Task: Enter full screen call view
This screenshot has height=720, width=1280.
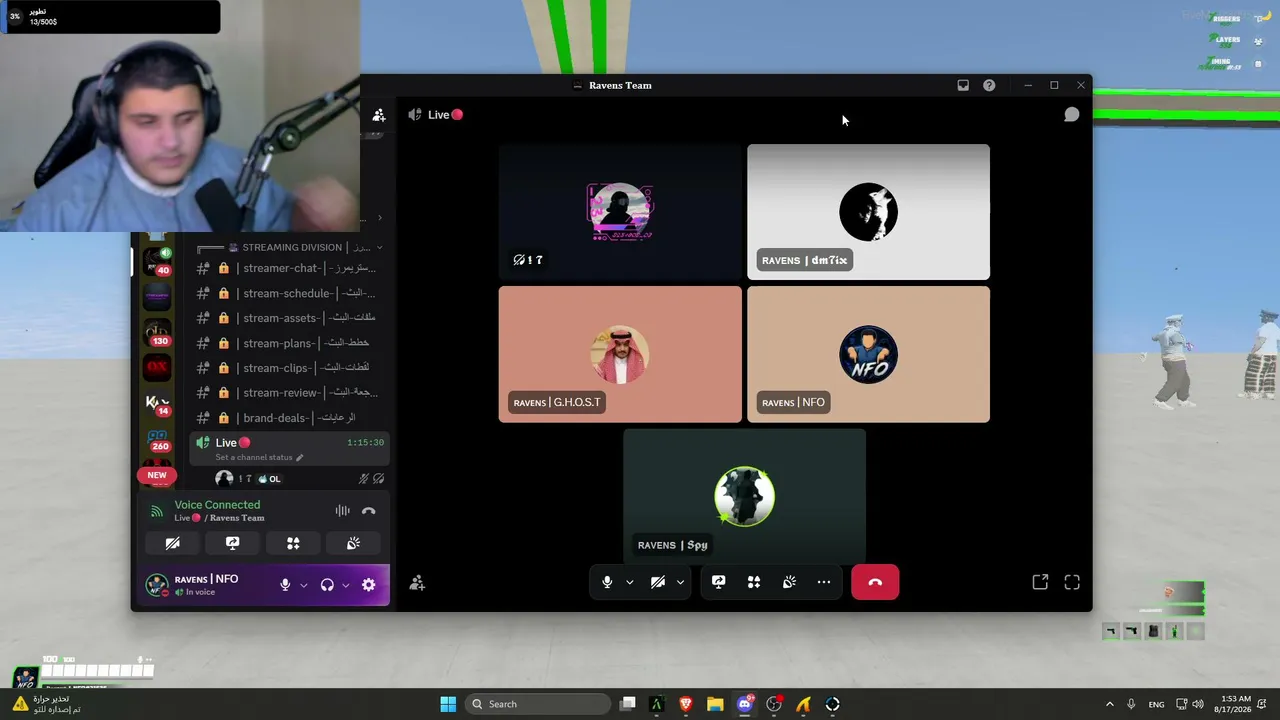Action: pyautogui.click(x=1072, y=582)
